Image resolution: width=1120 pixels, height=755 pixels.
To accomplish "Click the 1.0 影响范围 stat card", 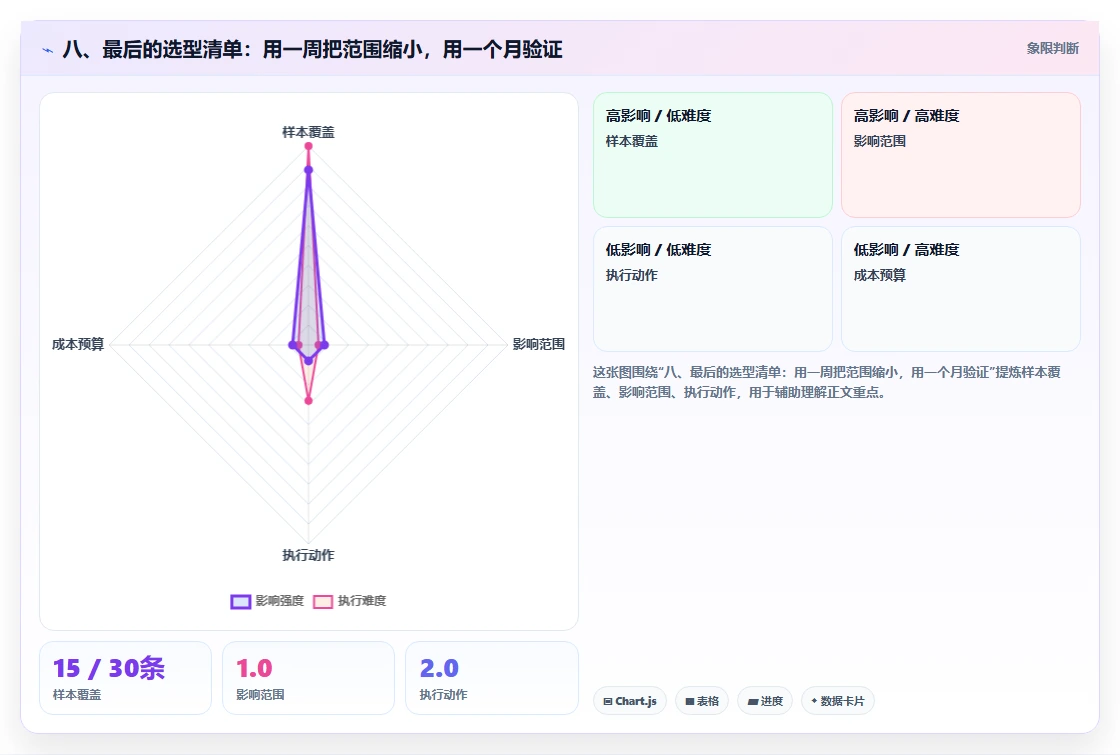I will 309,678.
